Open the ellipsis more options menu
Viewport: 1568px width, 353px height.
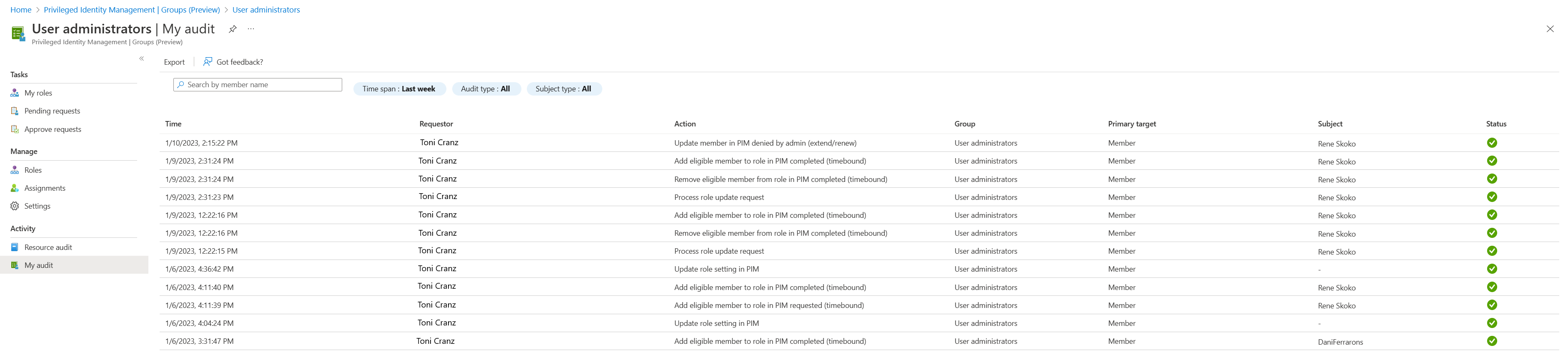coord(251,29)
